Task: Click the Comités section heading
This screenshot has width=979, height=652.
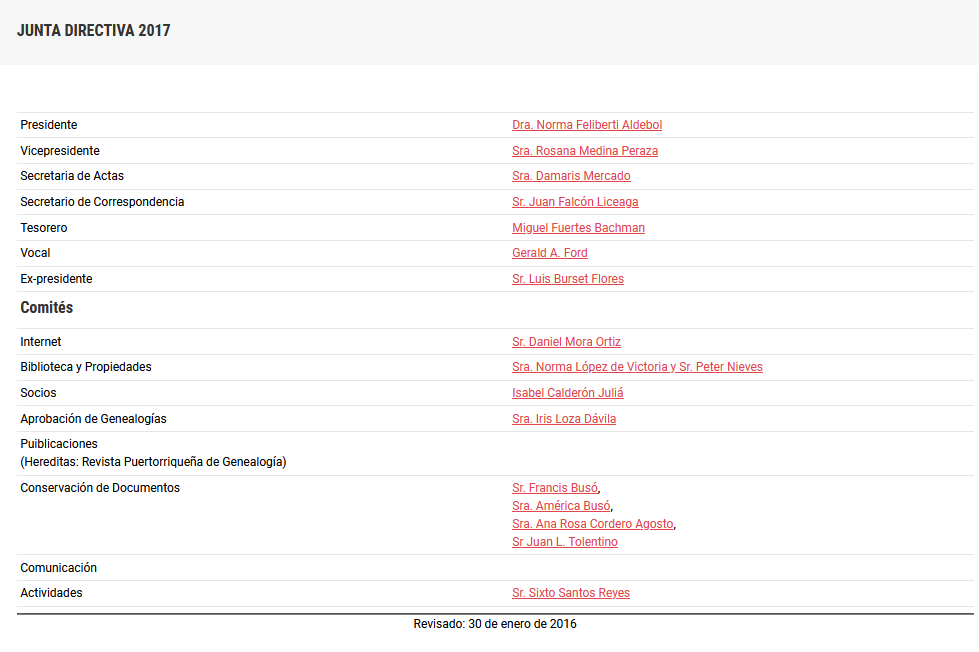Action: [47, 308]
